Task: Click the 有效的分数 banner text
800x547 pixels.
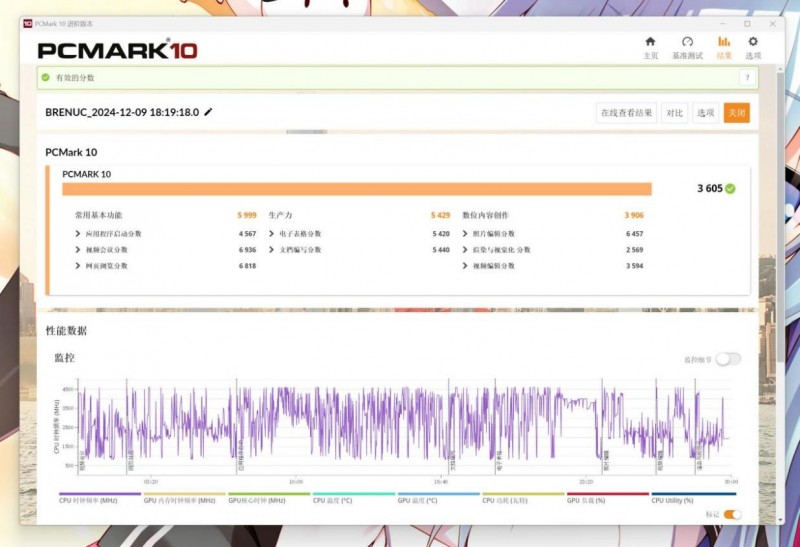Action: tap(75, 78)
